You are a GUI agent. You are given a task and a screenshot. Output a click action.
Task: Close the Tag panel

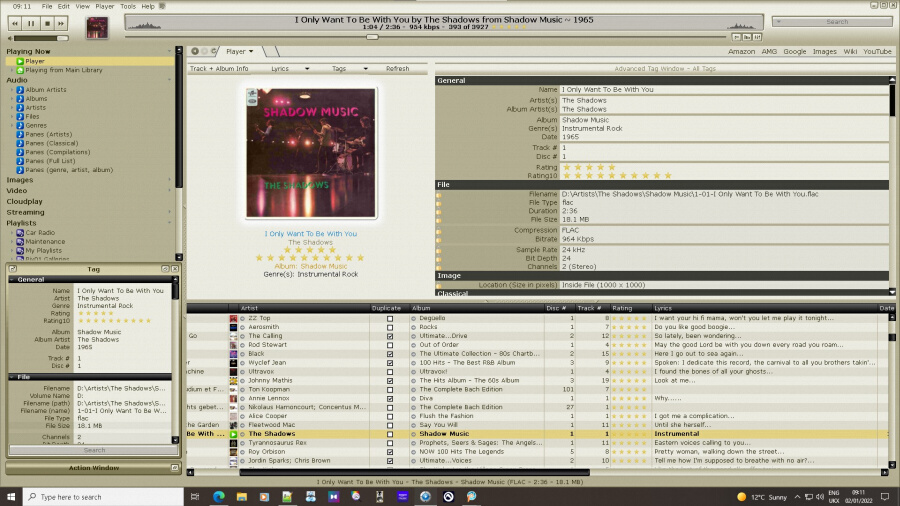click(175, 269)
